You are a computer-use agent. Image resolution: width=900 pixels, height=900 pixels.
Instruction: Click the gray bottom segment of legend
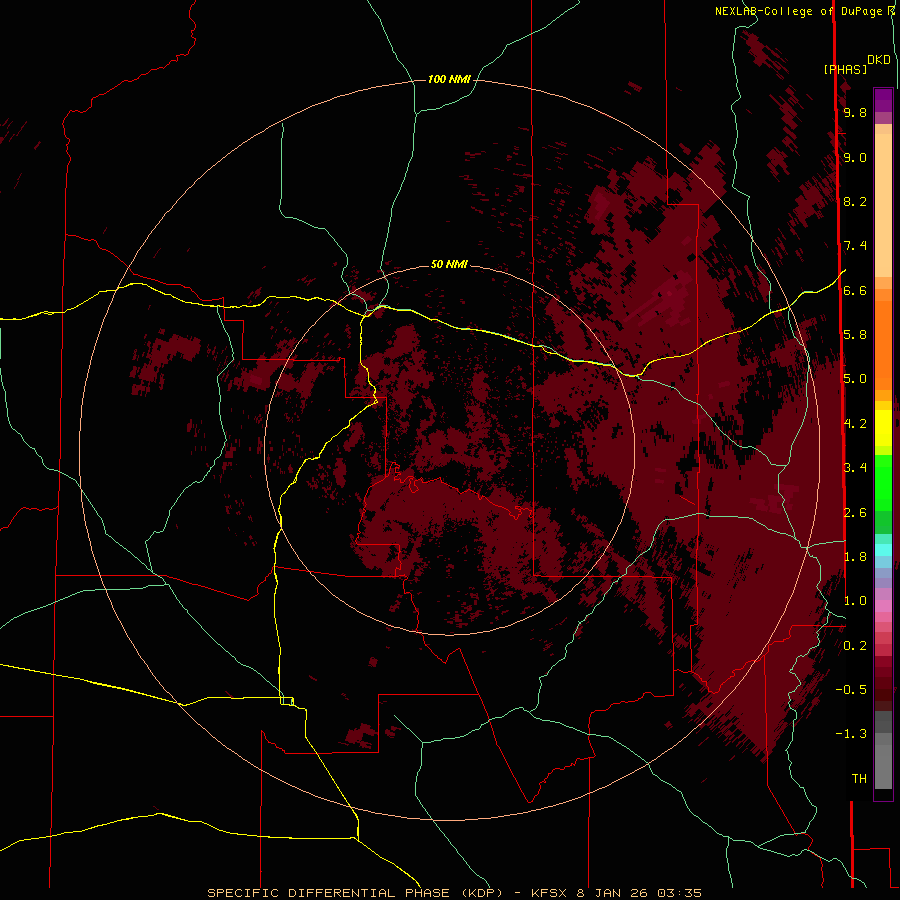tap(883, 766)
